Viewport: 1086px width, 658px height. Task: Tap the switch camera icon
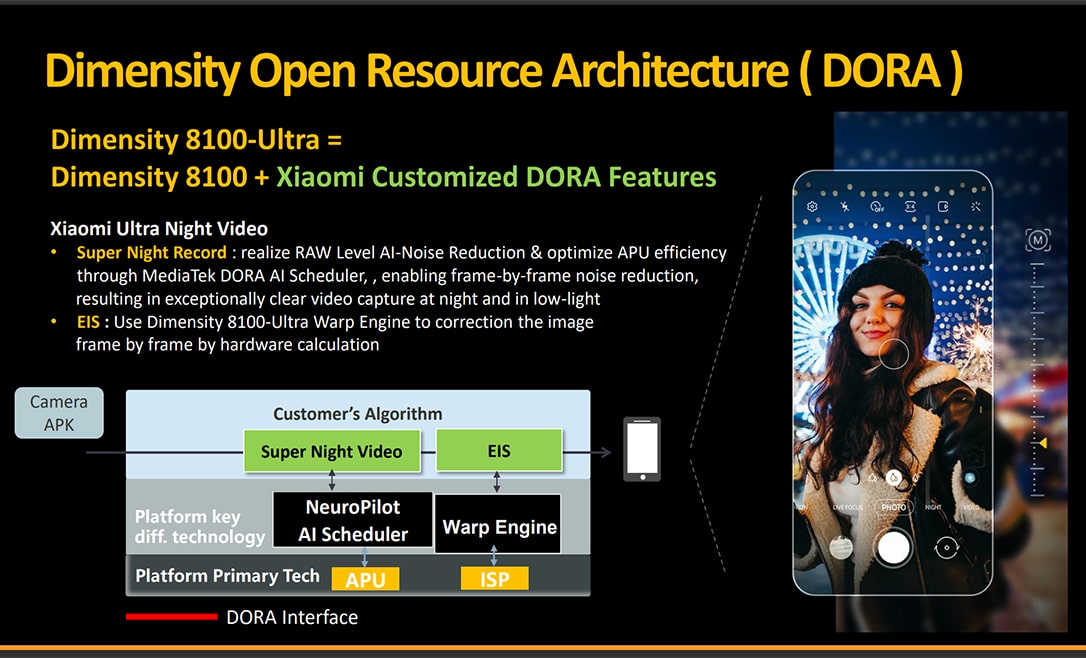946,547
